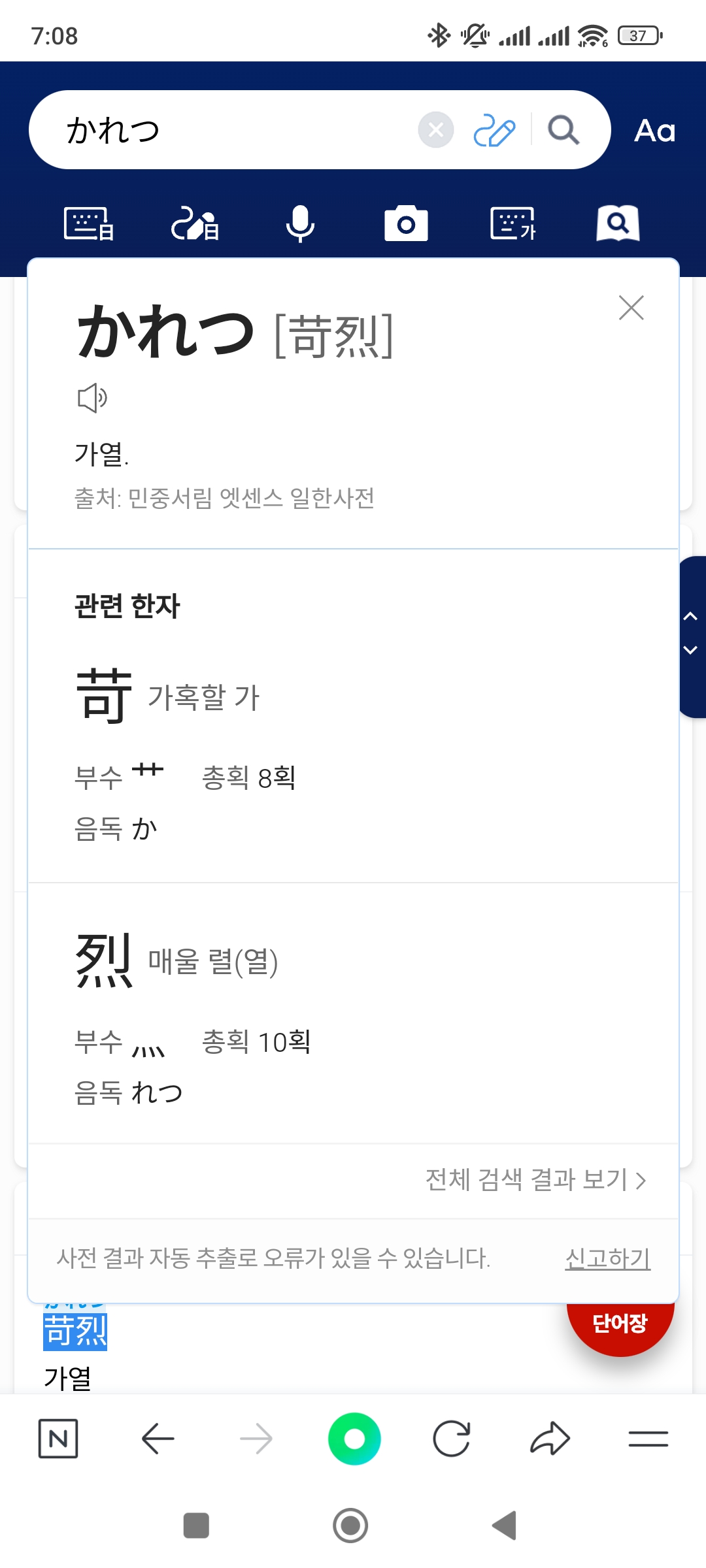Image resolution: width=706 pixels, height=1568 pixels.
Task: Open camera search
Action: click(x=406, y=224)
